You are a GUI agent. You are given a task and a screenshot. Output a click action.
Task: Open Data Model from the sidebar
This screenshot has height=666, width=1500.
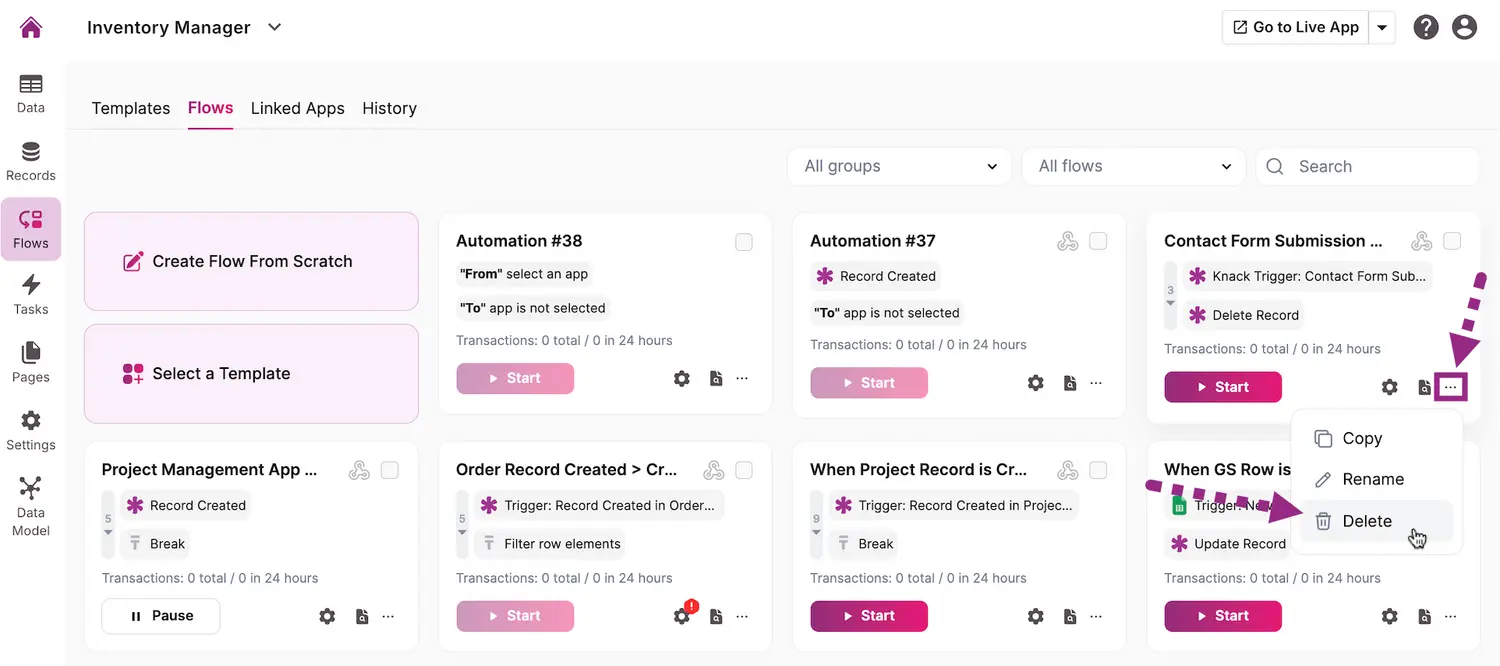click(31, 506)
